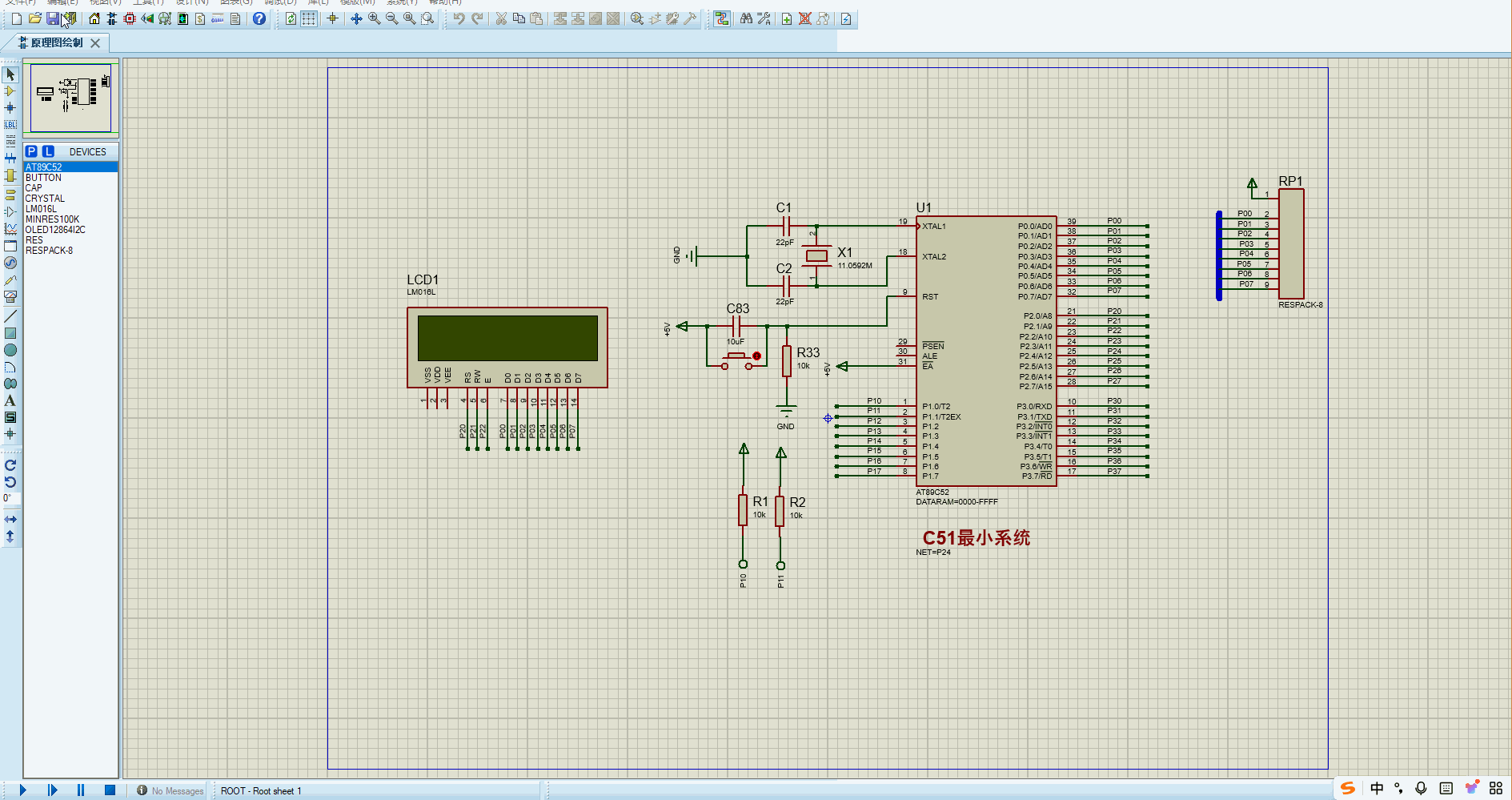Viewport: 1512px width, 800px height.
Task: Select the 2D Graphics Text tool
Action: coord(10,400)
